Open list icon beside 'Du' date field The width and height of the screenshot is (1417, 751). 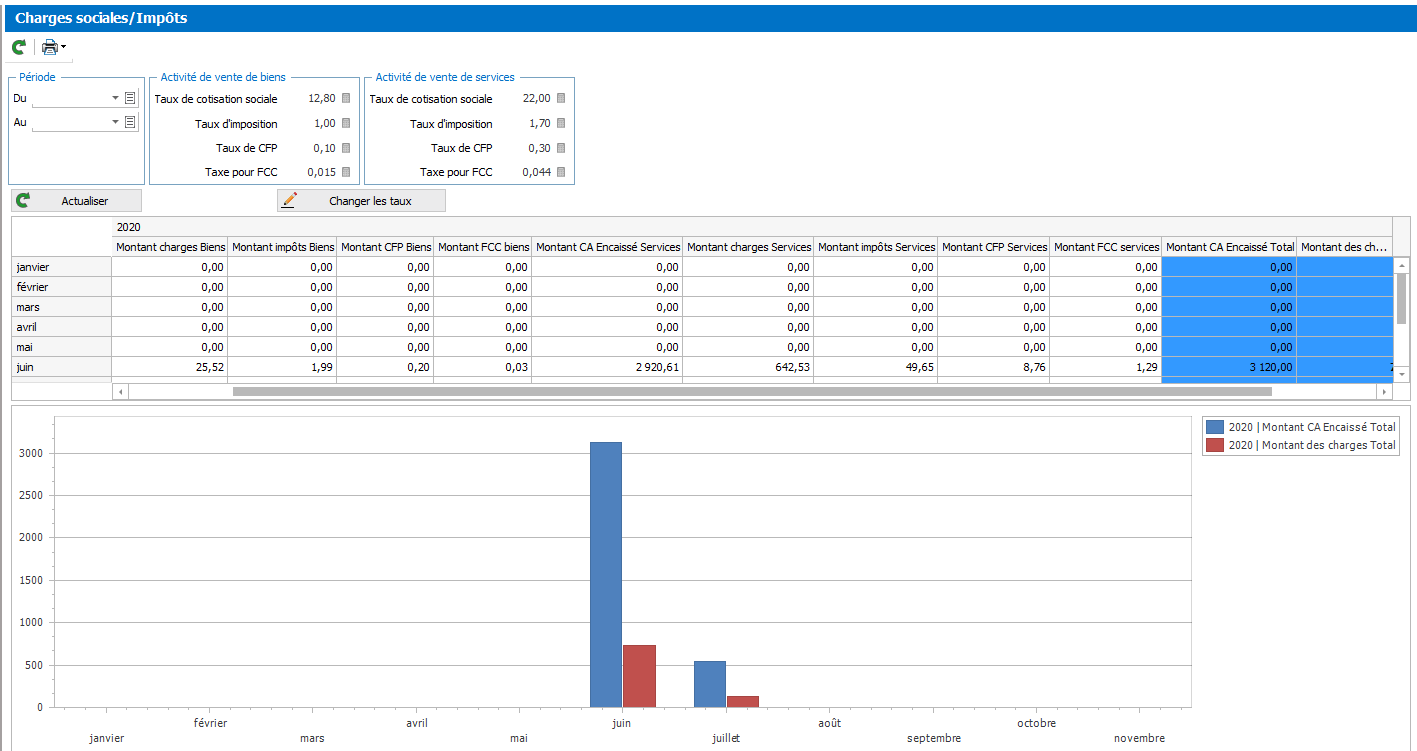[x=130, y=98]
